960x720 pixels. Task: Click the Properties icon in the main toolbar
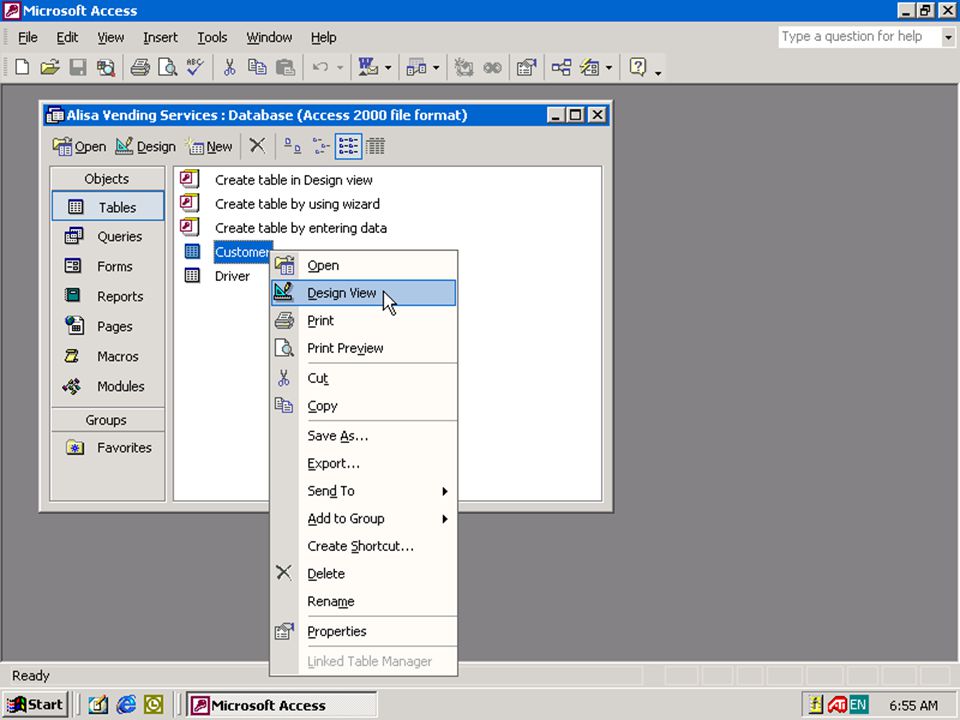point(527,67)
